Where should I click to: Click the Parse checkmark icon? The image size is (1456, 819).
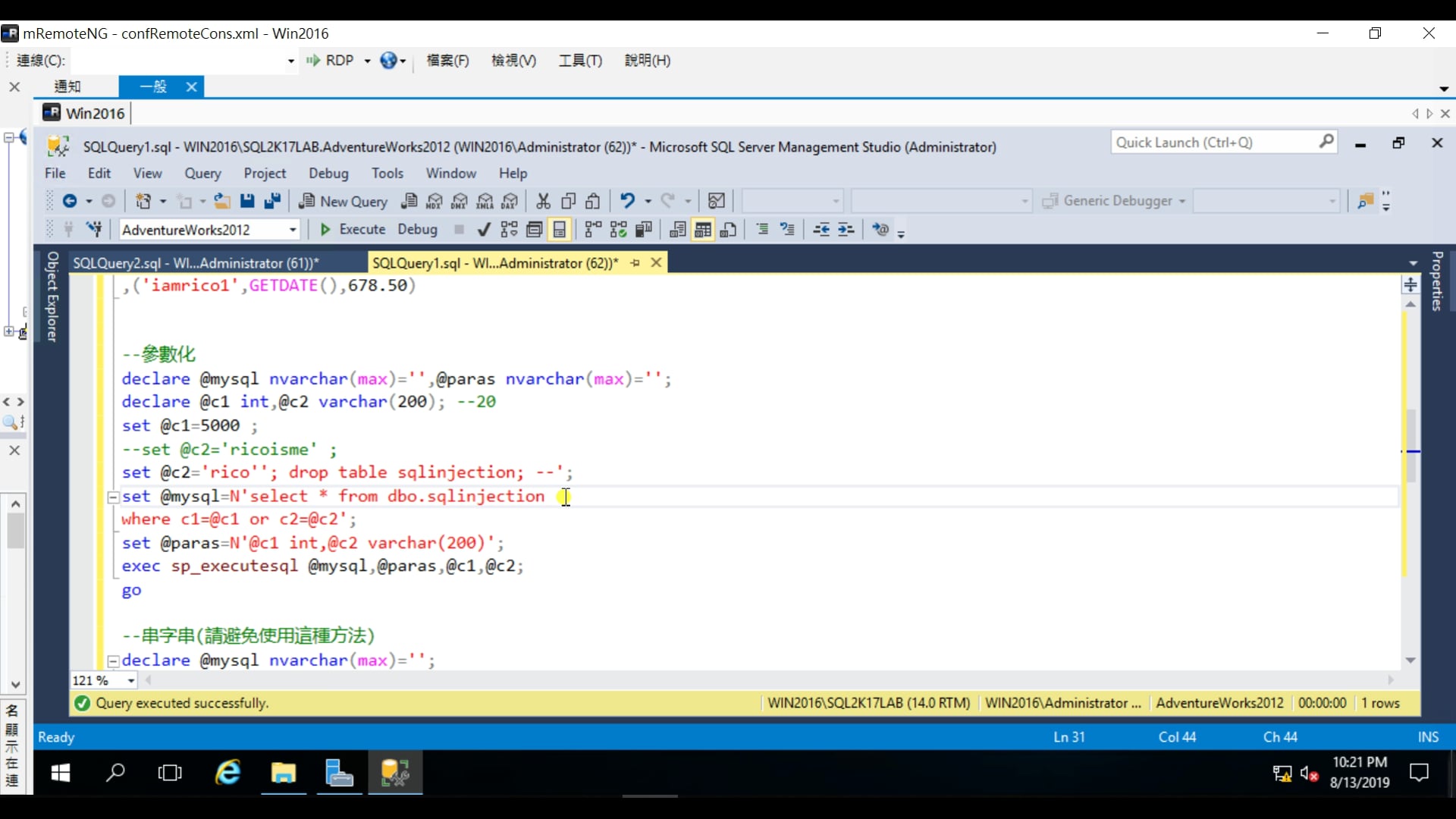484,229
